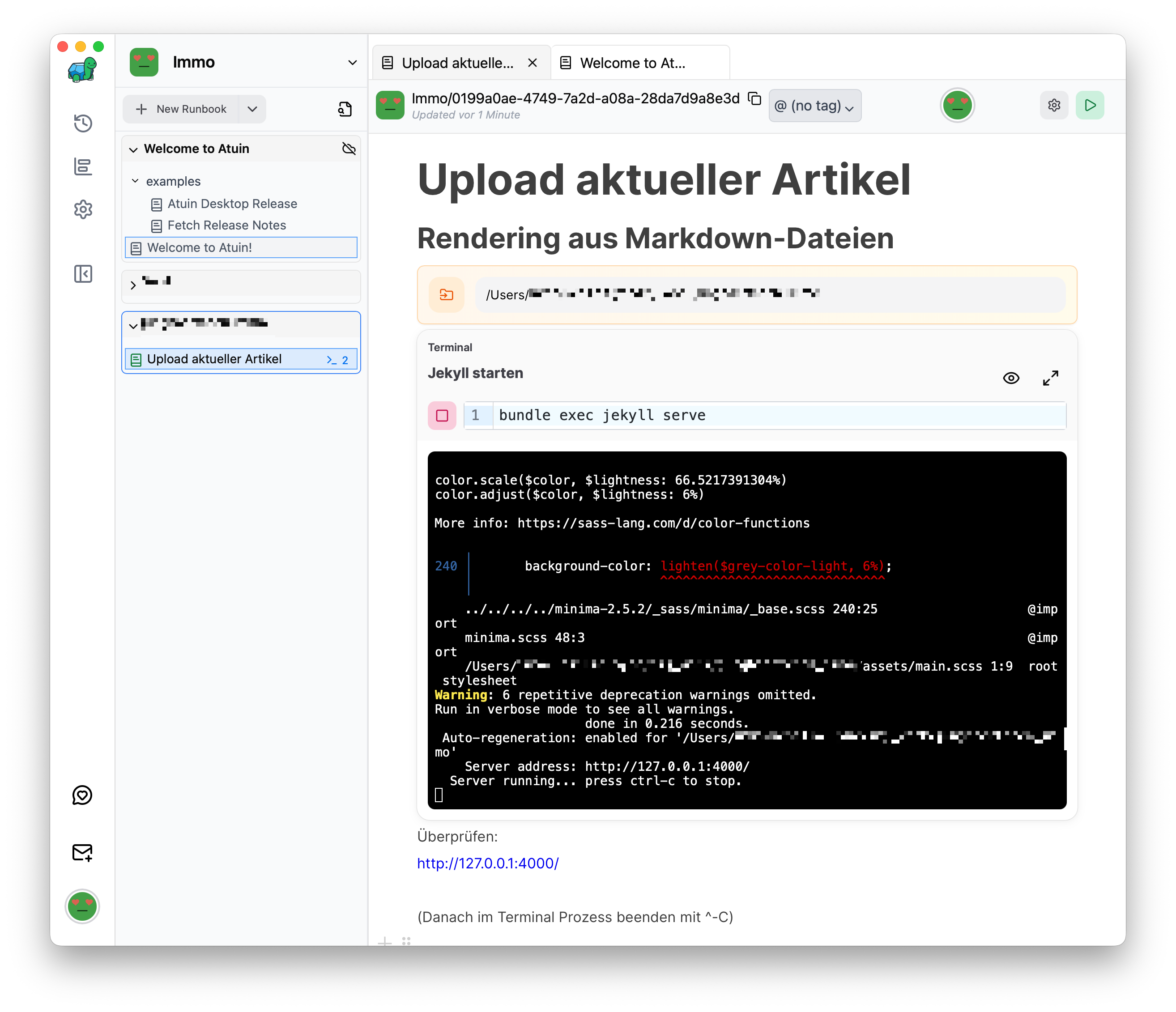Open the http://127.0.0.1:4000/ link
Screen dimensions: 1176x1012
coord(488,863)
